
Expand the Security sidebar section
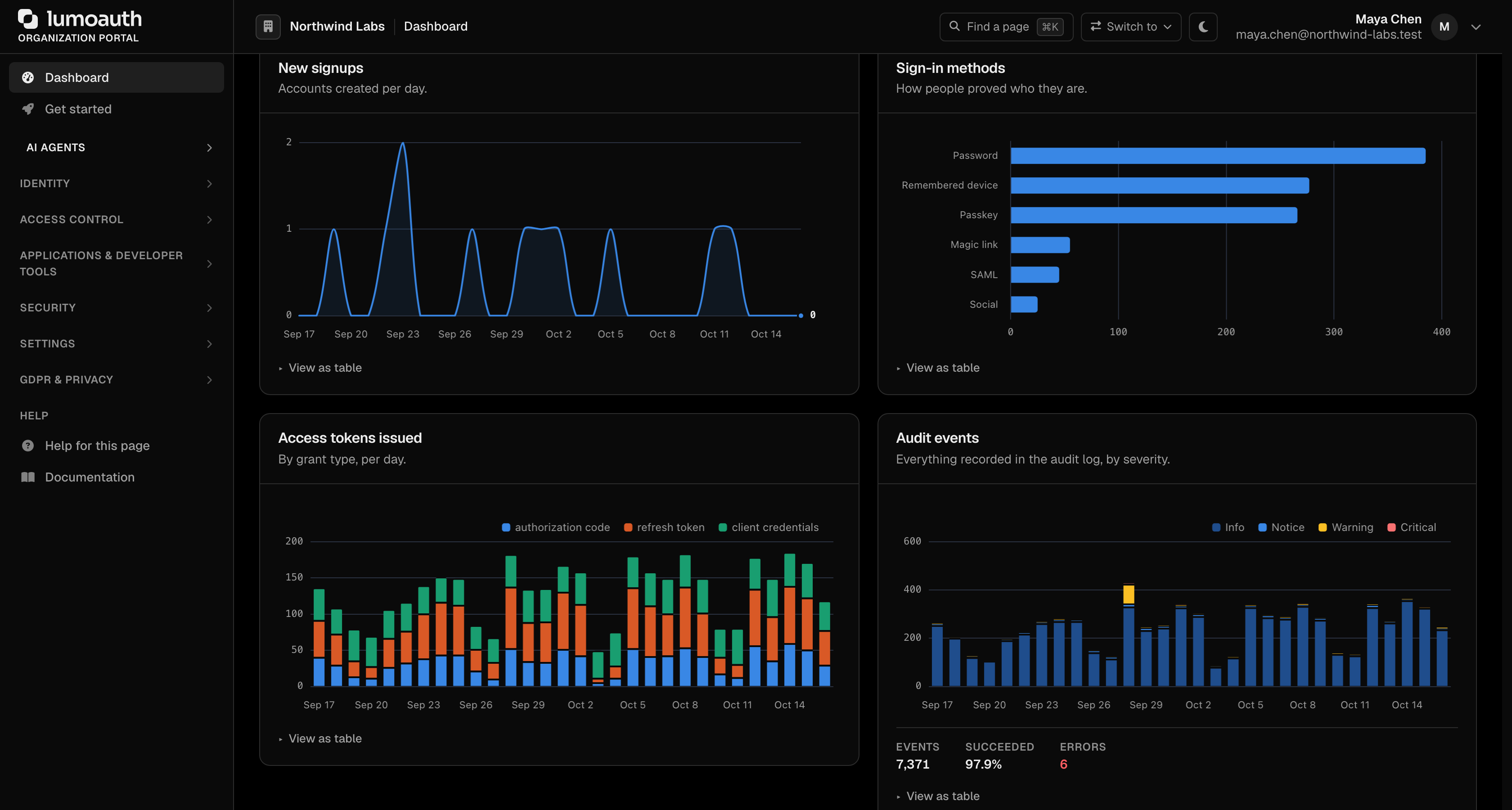[116, 307]
